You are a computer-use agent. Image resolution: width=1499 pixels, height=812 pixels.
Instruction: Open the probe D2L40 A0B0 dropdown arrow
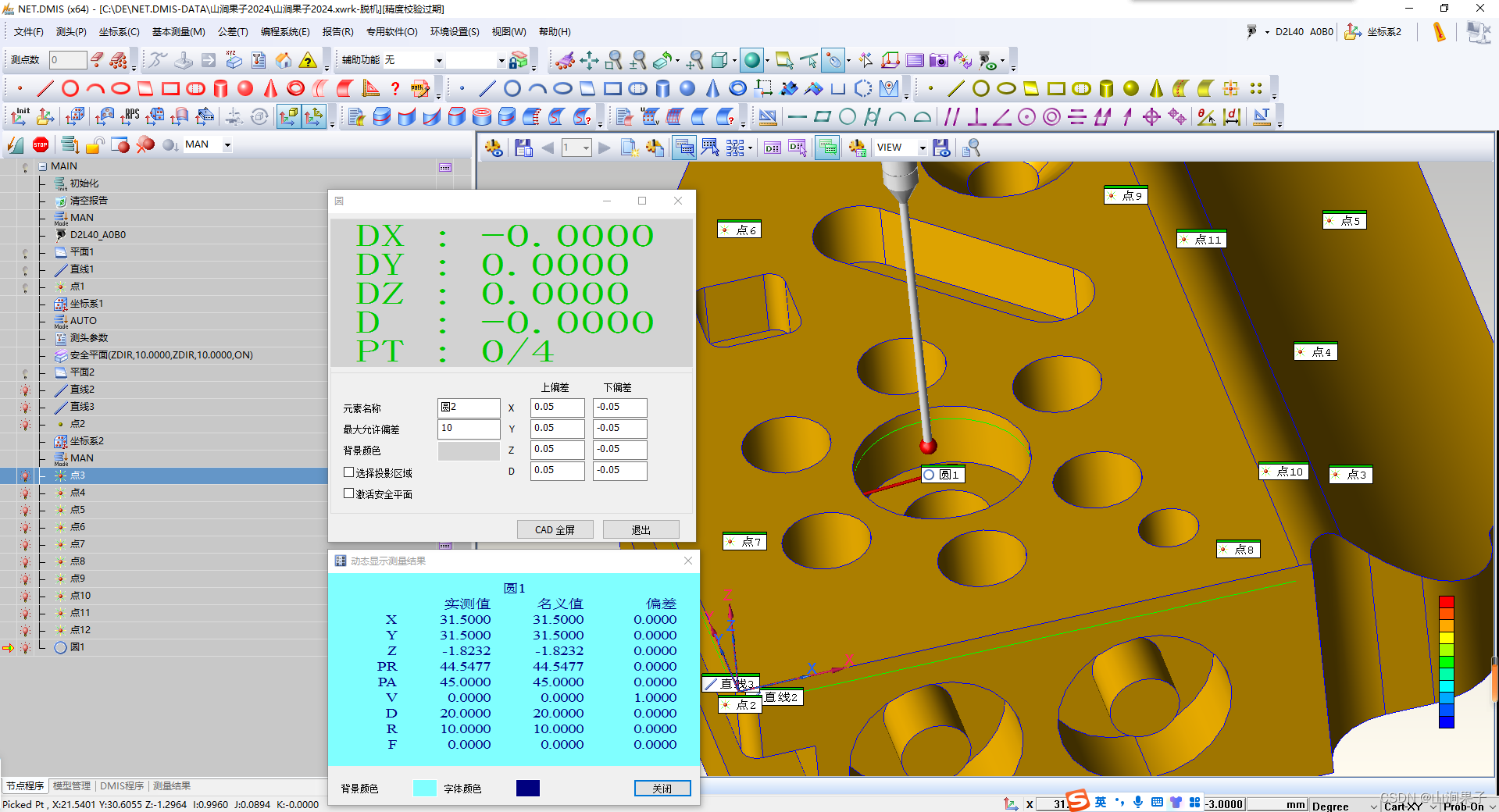click(1267, 32)
